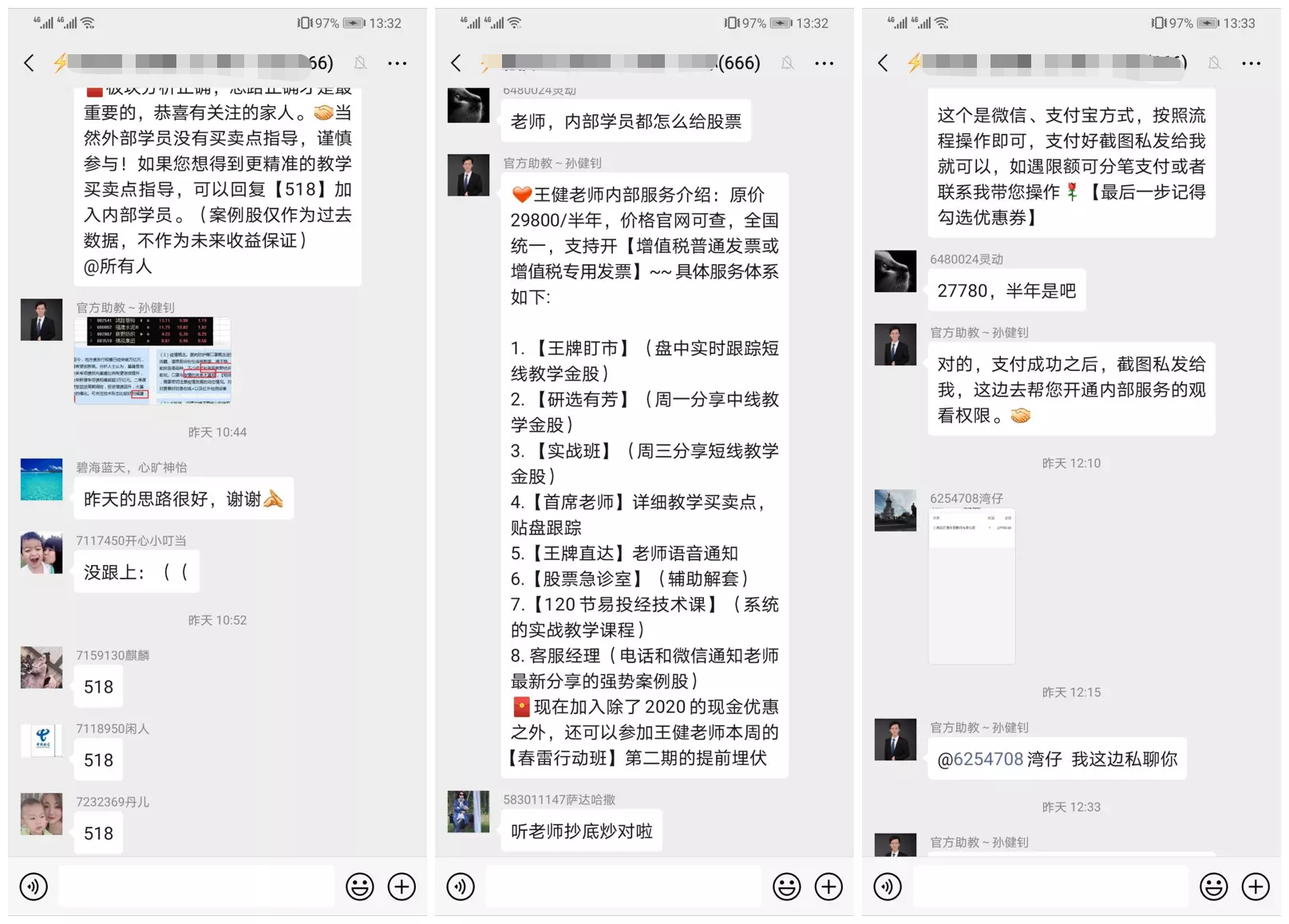Tap the message input field in the middle chat

click(623, 886)
